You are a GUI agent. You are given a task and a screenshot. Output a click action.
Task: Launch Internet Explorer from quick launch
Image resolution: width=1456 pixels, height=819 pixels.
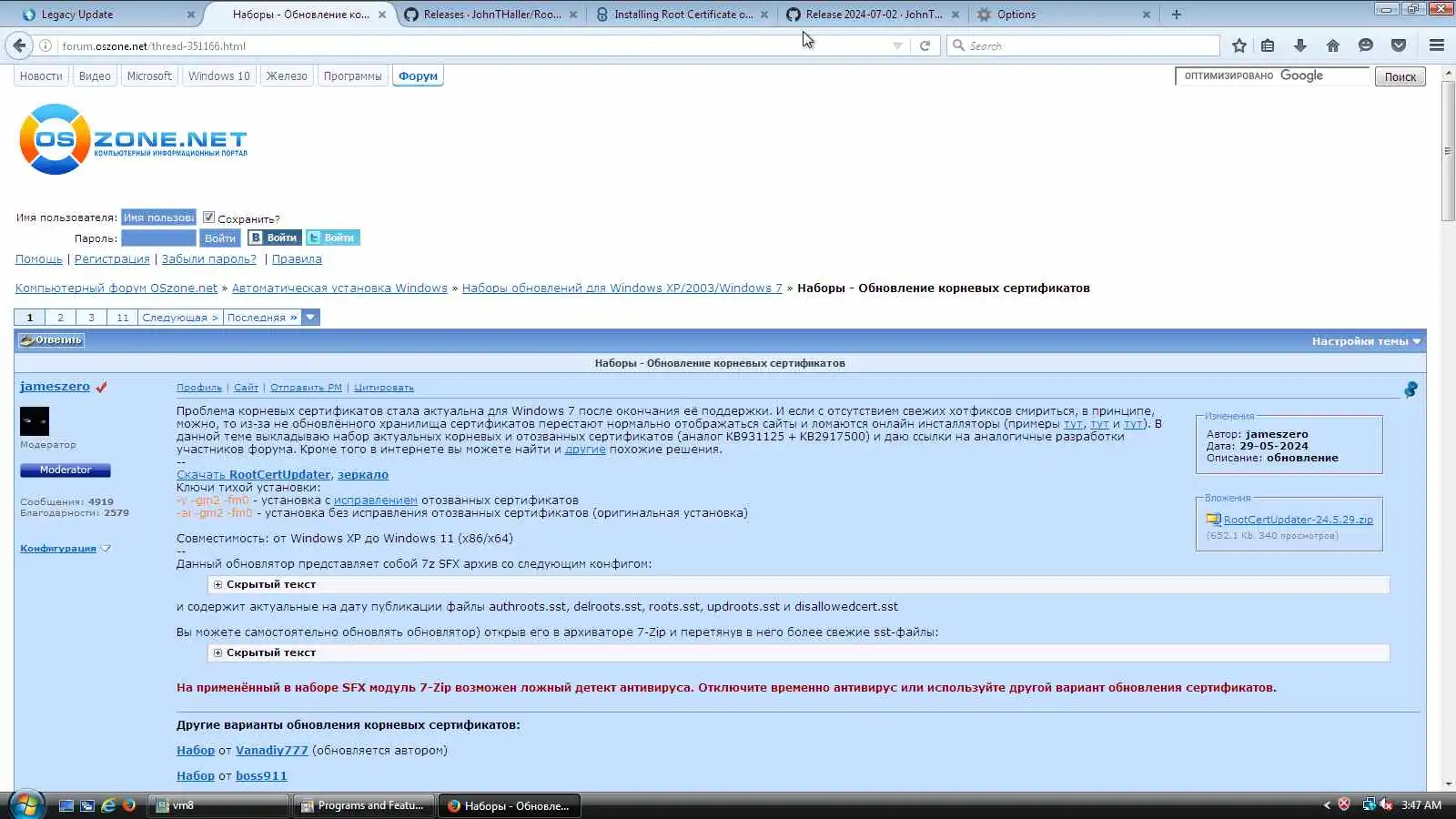point(108,805)
